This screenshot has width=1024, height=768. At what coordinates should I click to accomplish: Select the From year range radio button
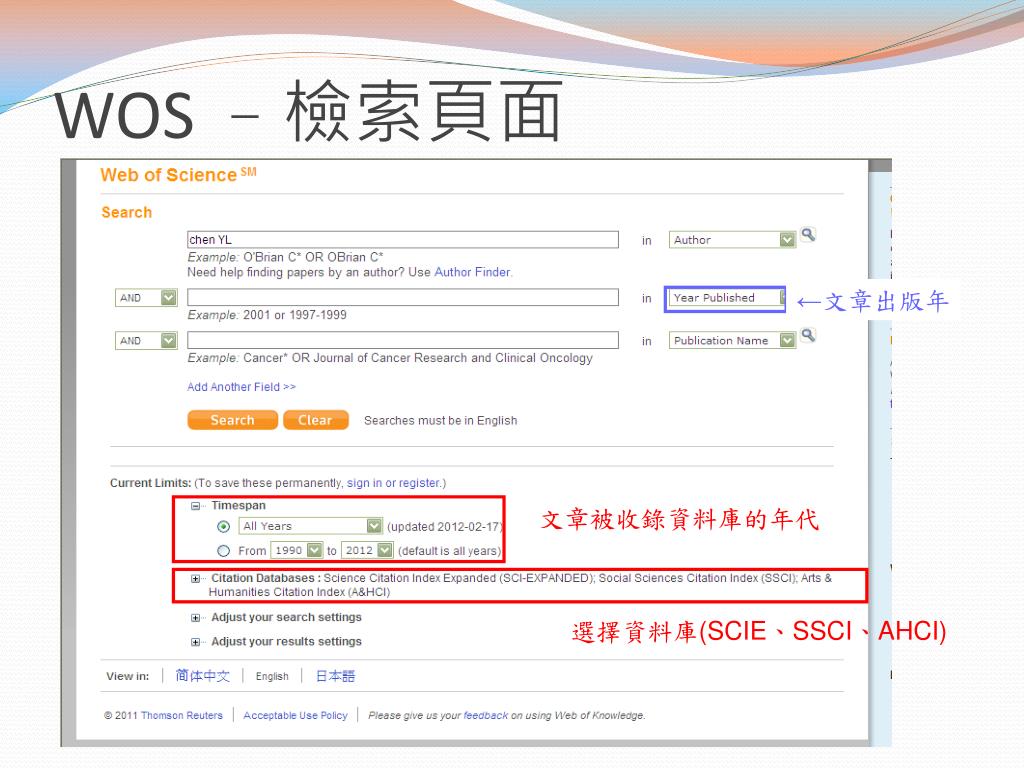point(223,551)
